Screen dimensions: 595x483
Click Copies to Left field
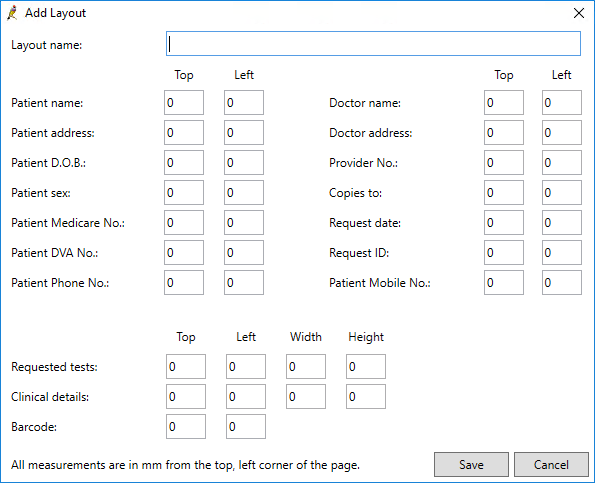(562, 192)
